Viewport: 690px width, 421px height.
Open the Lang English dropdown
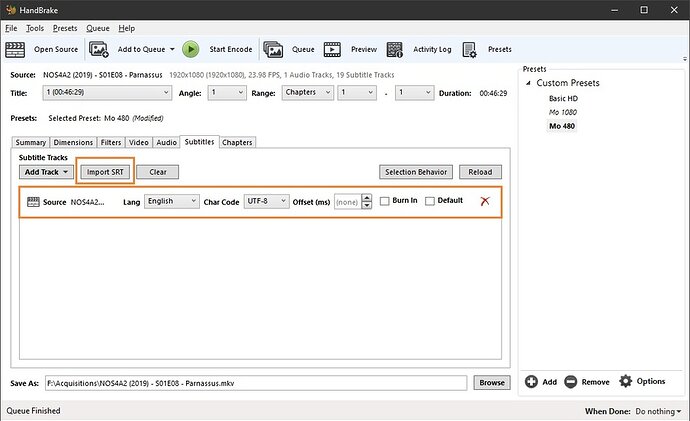(172, 201)
